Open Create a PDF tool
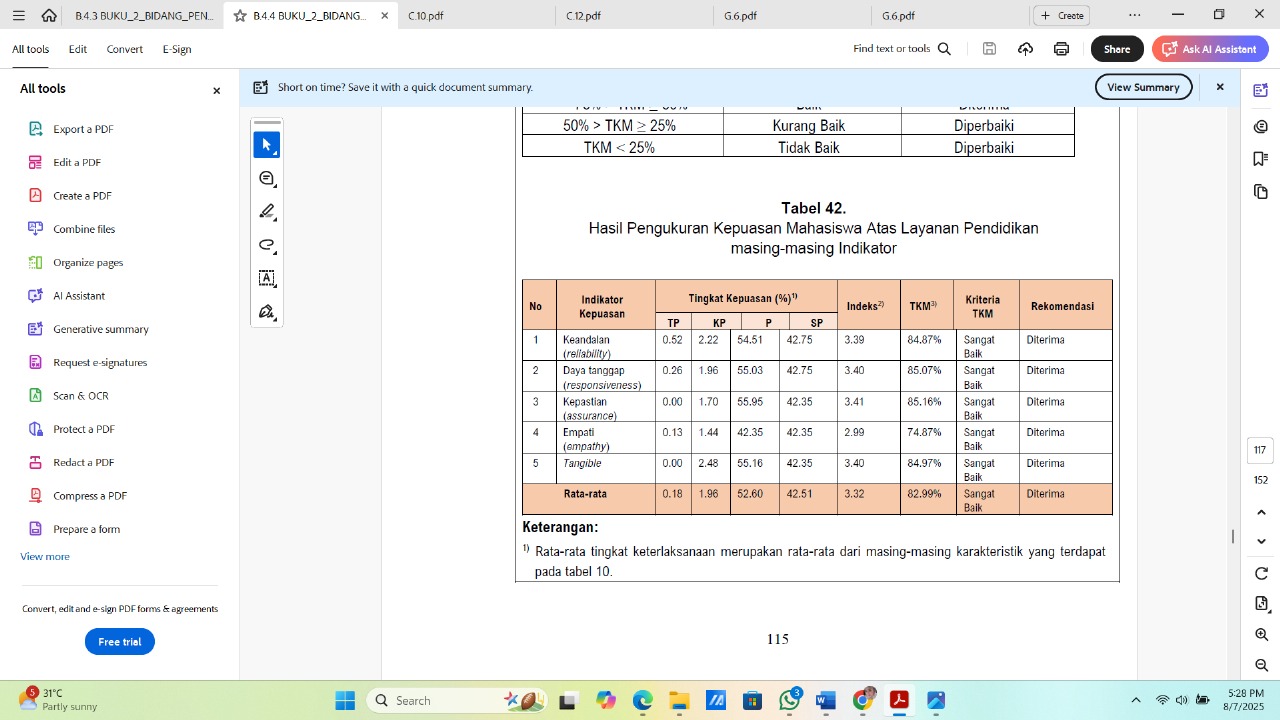Screen dimensions: 1280x720 click(82, 196)
